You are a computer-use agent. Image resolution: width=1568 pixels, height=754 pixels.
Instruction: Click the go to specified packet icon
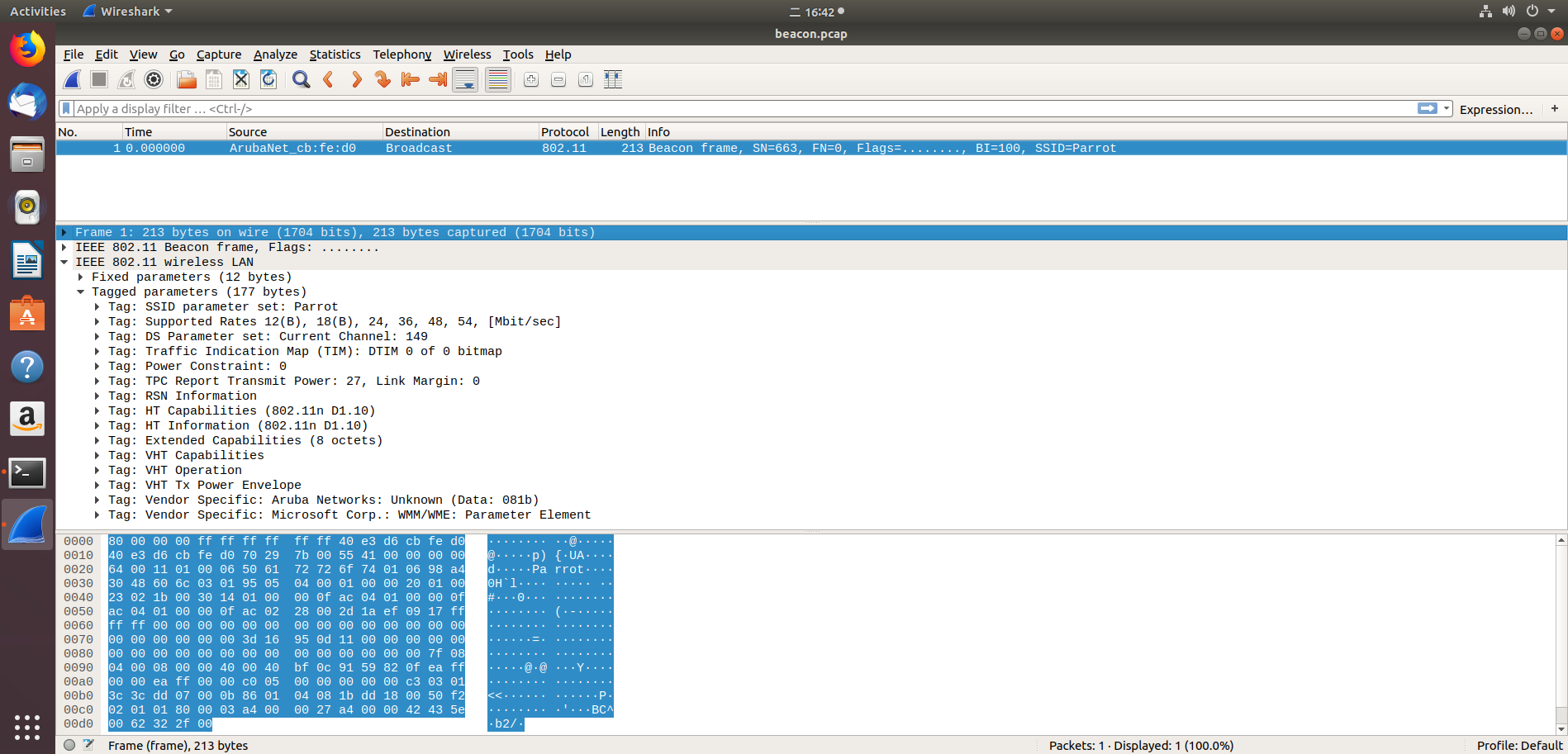[x=382, y=79]
